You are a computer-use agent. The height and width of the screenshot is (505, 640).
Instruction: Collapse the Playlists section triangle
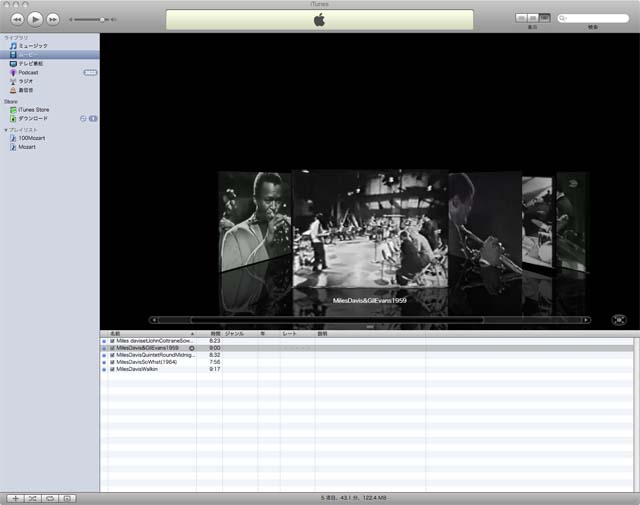(6, 130)
